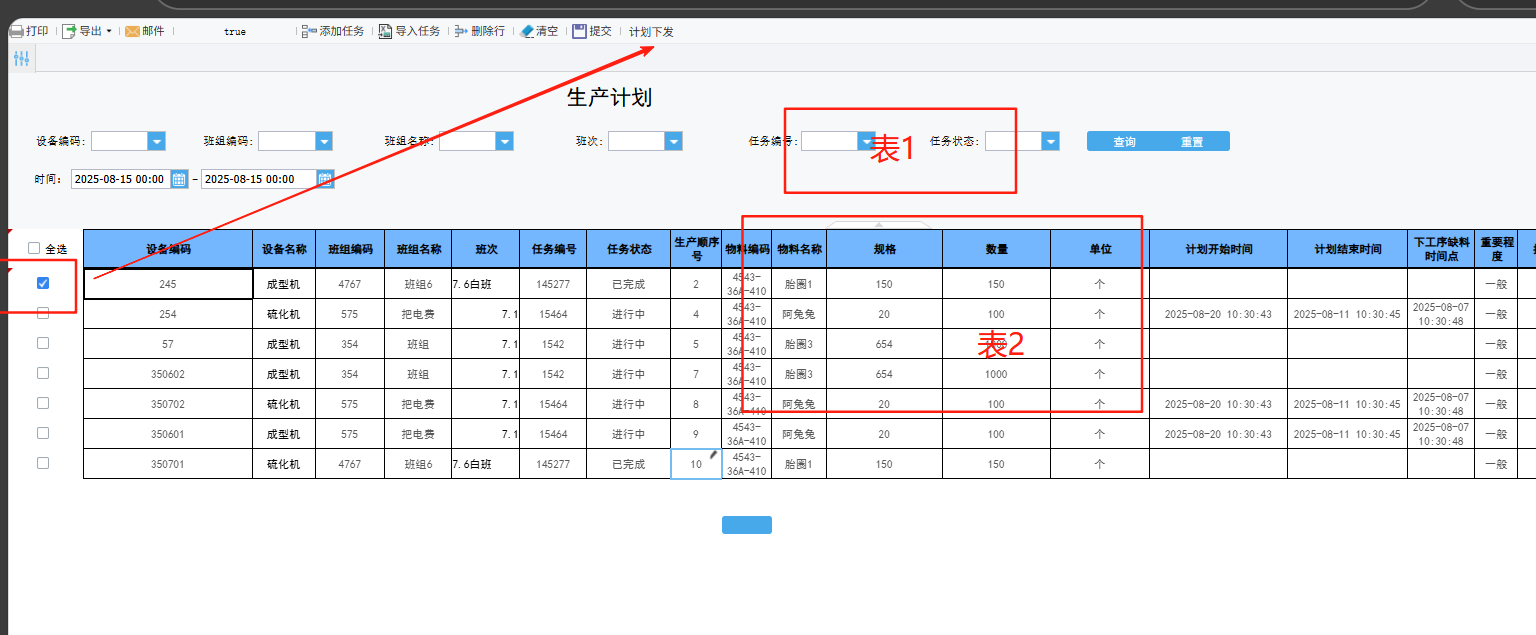This screenshot has height=635, width=1536.
Task: Click the end time input field
Action: (259, 179)
